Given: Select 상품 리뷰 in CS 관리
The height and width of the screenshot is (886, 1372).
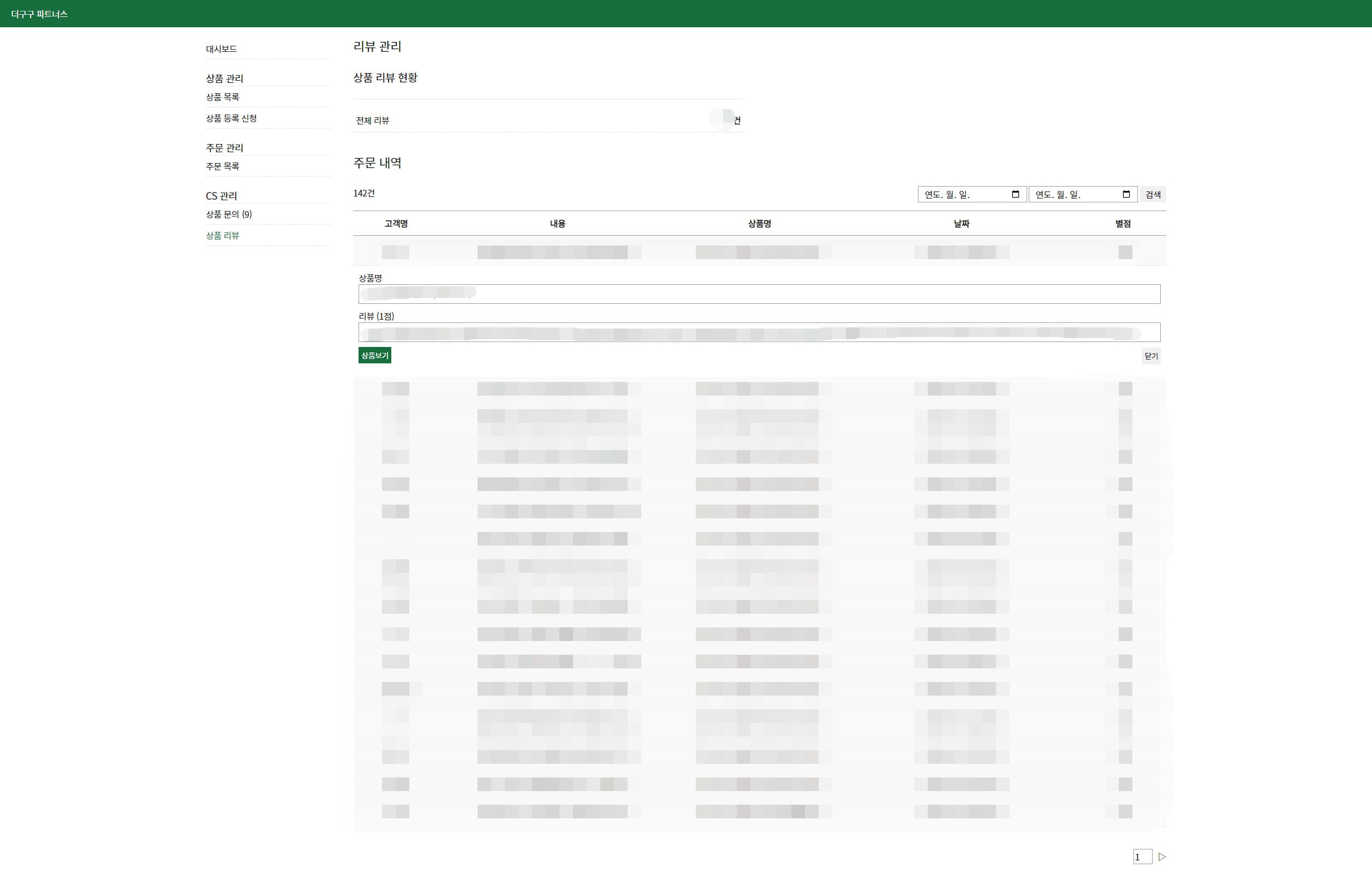Looking at the screenshot, I should pos(223,235).
